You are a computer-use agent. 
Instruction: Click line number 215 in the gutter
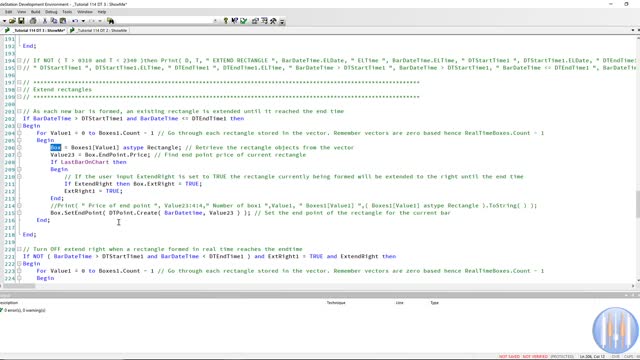tap(9, 213)
